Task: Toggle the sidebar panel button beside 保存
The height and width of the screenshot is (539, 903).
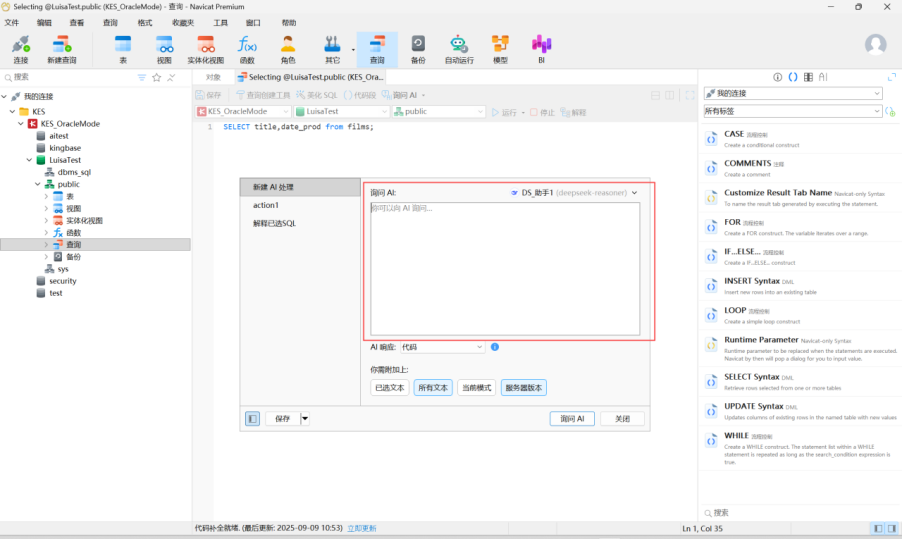Action: pos(253,419)
